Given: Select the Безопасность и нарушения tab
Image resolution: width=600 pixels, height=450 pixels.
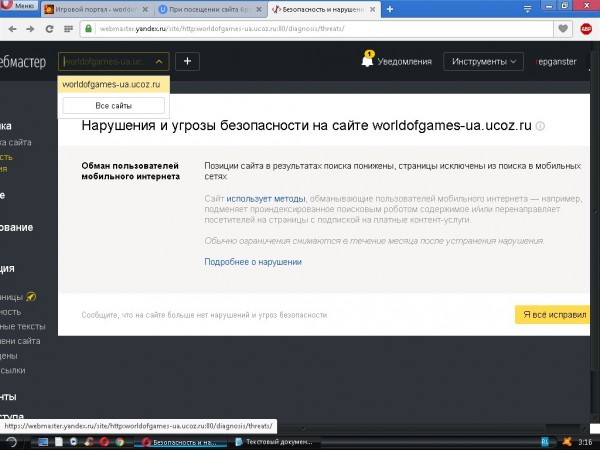Looking at the screenshot, I should 324,9.
